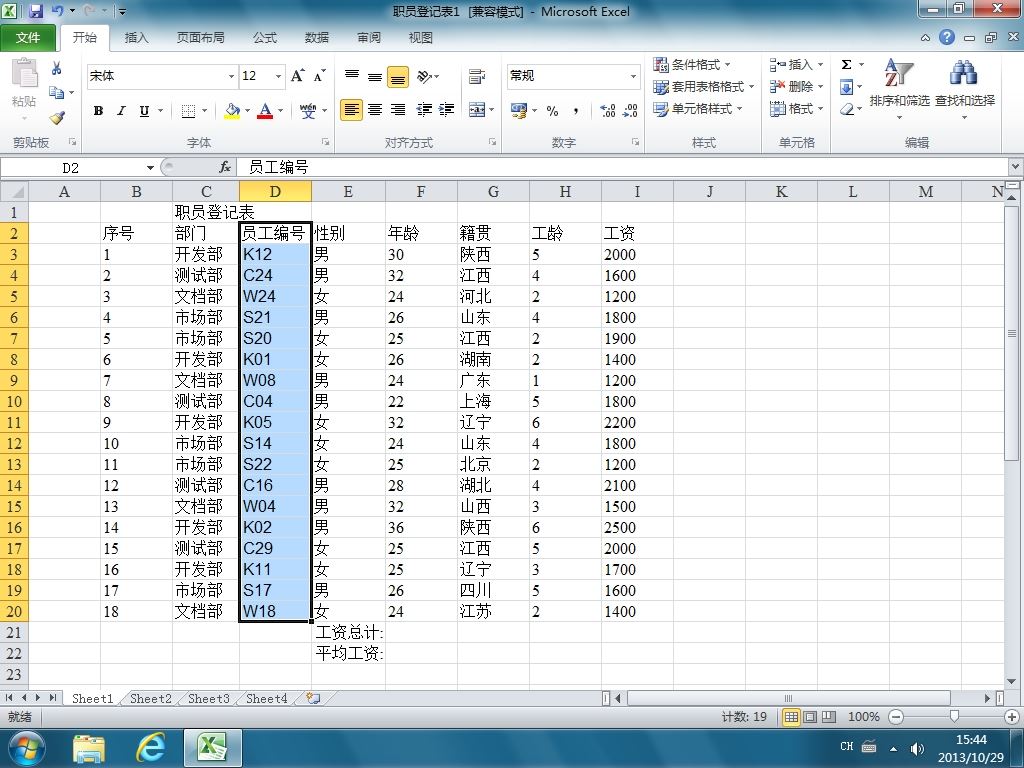Screen dimensions: 1024x768
Task: Click the insert new worksheet tab icon
Action: 313,698
